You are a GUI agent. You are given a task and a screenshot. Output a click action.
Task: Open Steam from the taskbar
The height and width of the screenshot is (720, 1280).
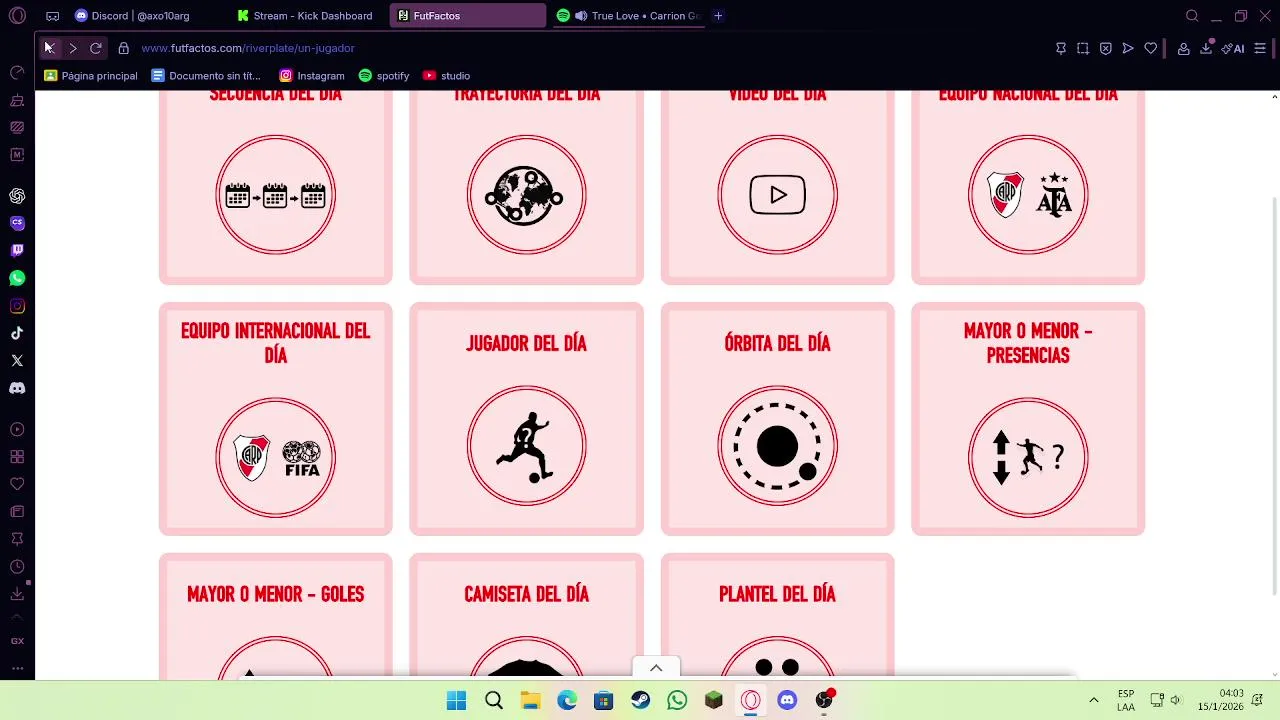click(x=640, y=700)
